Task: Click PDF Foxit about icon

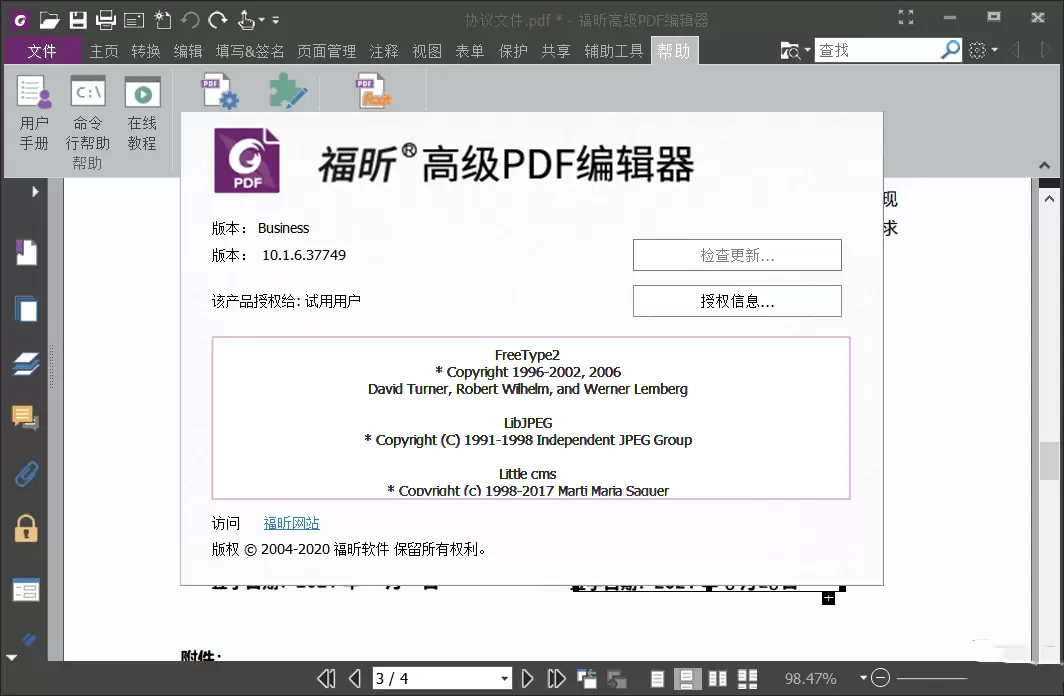Action: [374, 92]
